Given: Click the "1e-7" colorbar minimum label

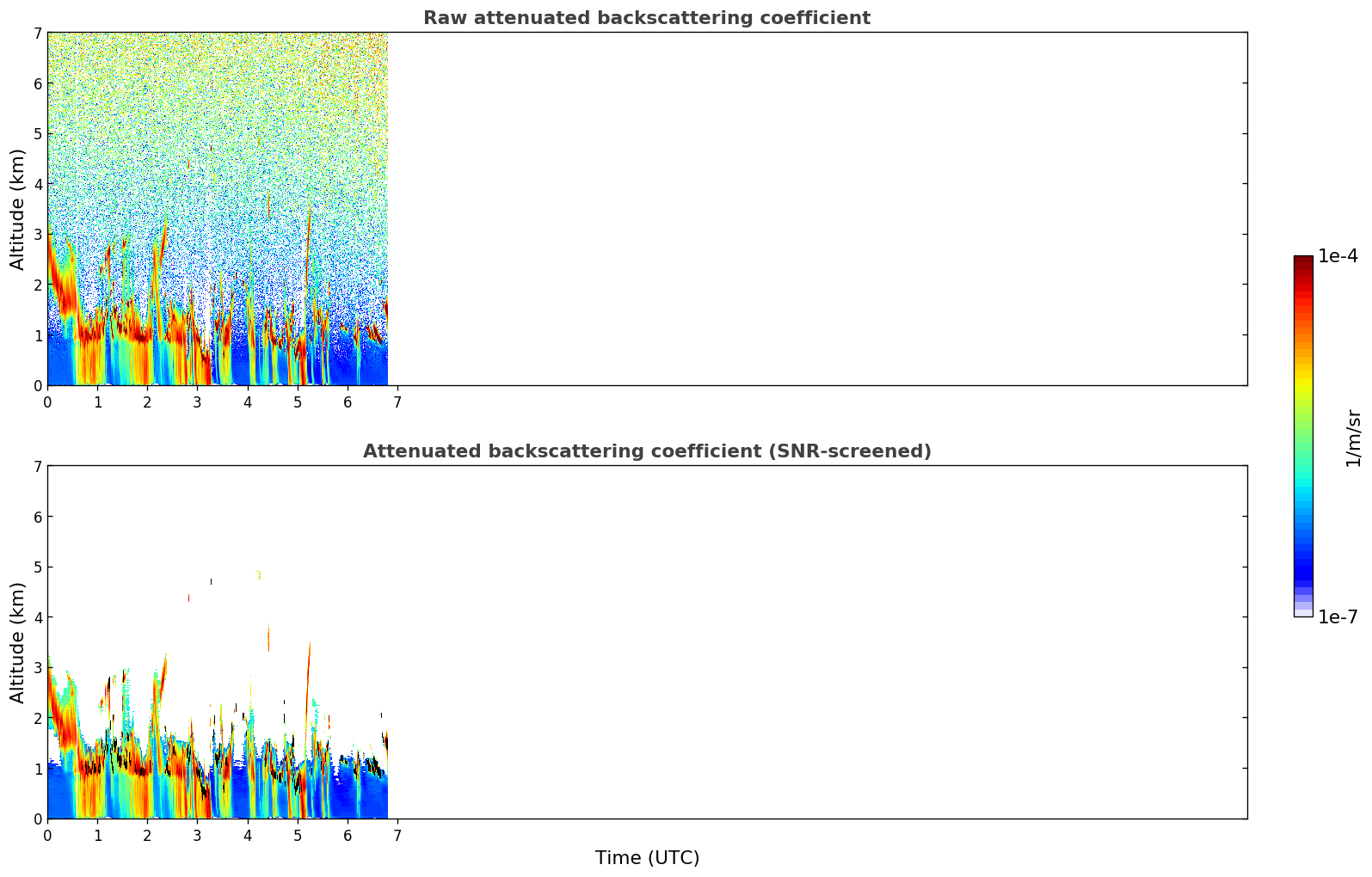Looking at the screenshot, I should pos(1338,616).
